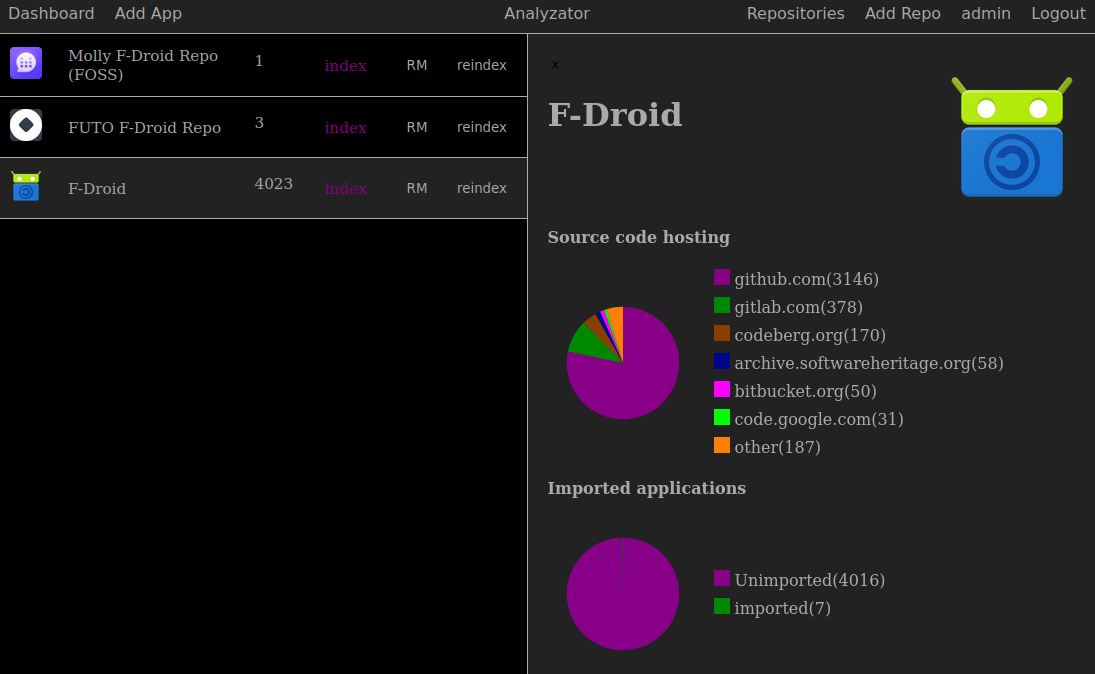Reindex the FUTO F-Droid Repo

(481, 127)
